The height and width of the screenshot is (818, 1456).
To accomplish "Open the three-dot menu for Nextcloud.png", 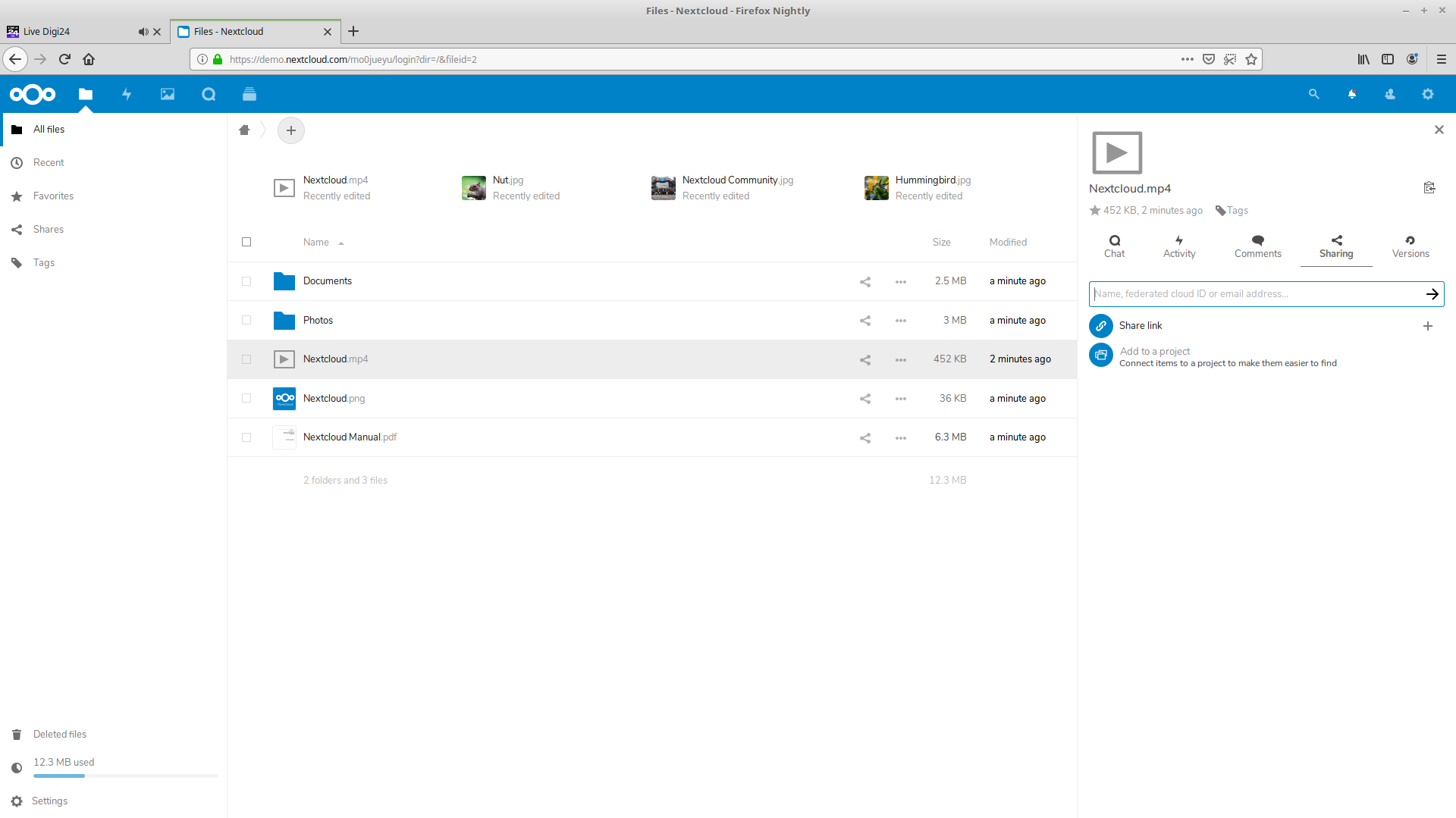I will click(900, 398).
